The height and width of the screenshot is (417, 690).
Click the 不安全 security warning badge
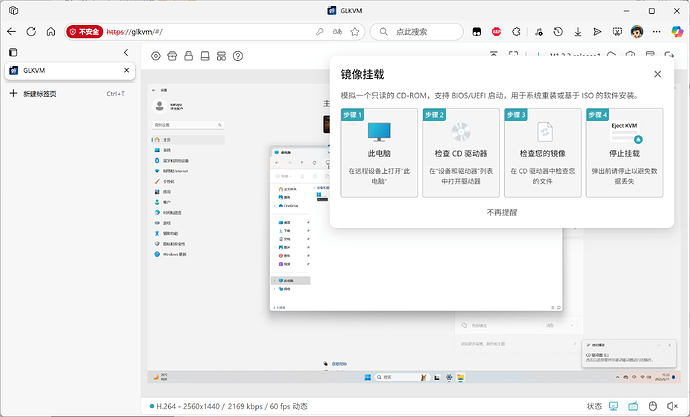84,31
